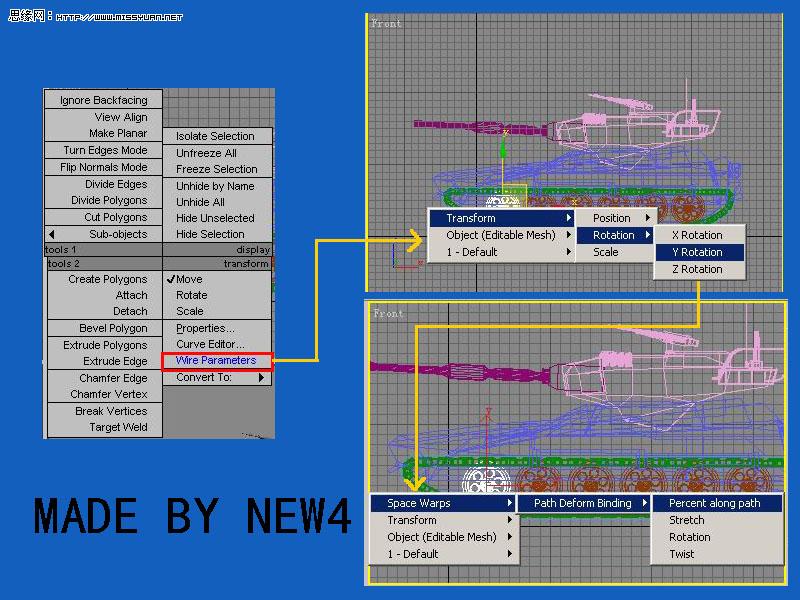This screenshot has height=600, width=800.
Task: Click X Rotation in the submenu
Action: tap(697, 235)
